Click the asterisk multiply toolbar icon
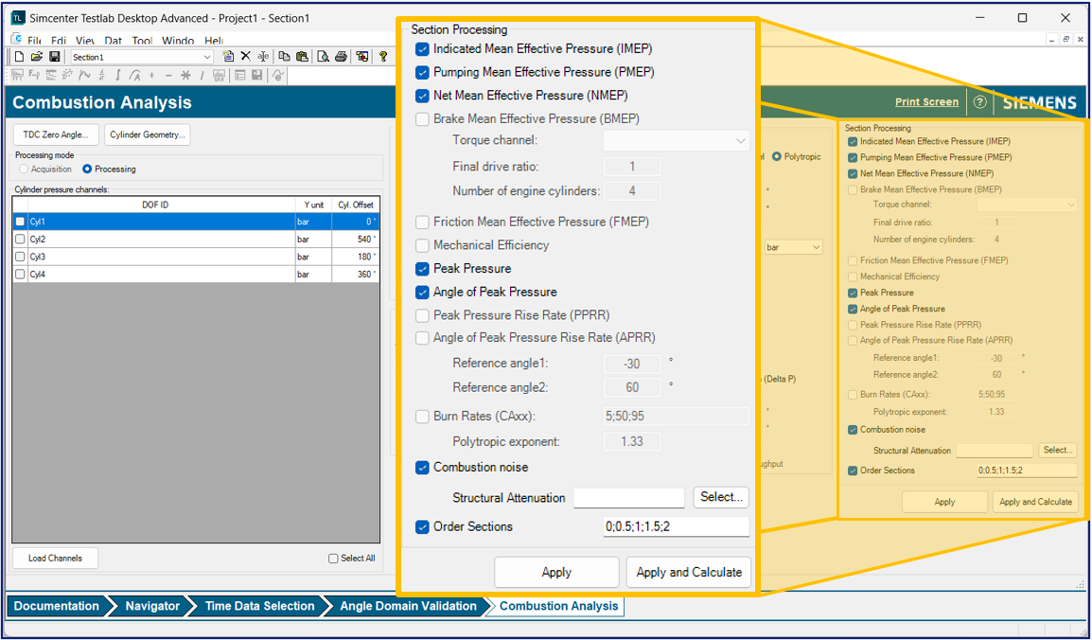The width and height of the screenshot is (1092, 640). [x=185, y=75]
